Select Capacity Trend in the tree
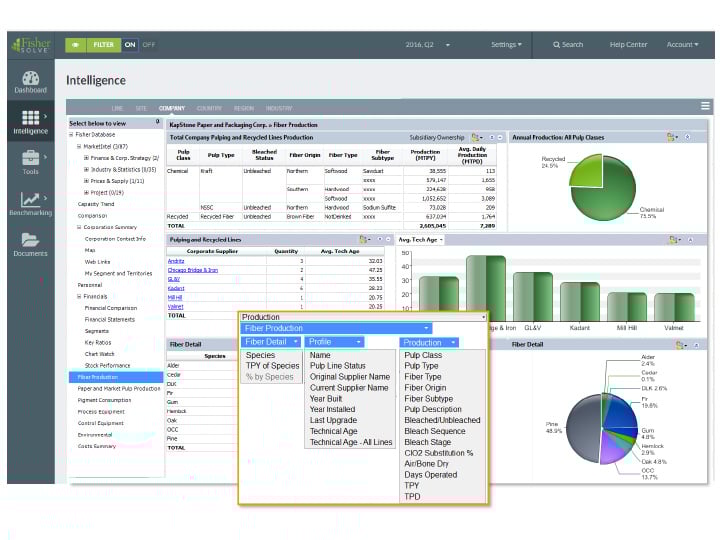Screen dimensions: 722x540 (x=96, y=204)
